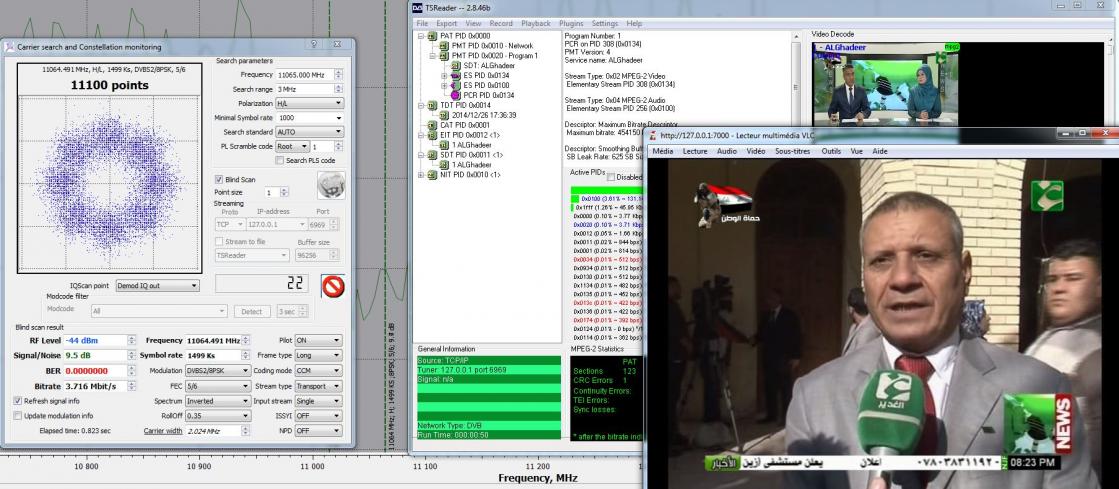The width and height of the screenshot is (1119, 489).
Task: Click the PMT PID 0x0020 Program 1 icon
Action: tap(445, 56)
